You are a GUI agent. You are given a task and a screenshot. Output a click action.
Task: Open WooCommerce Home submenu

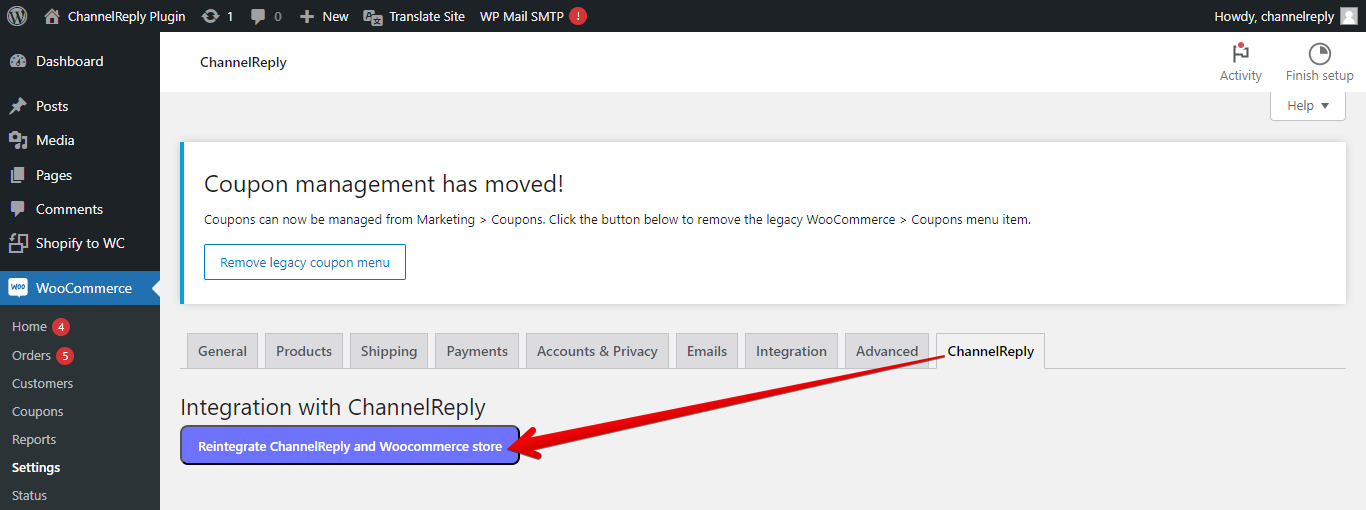click(x=29, y=327)
